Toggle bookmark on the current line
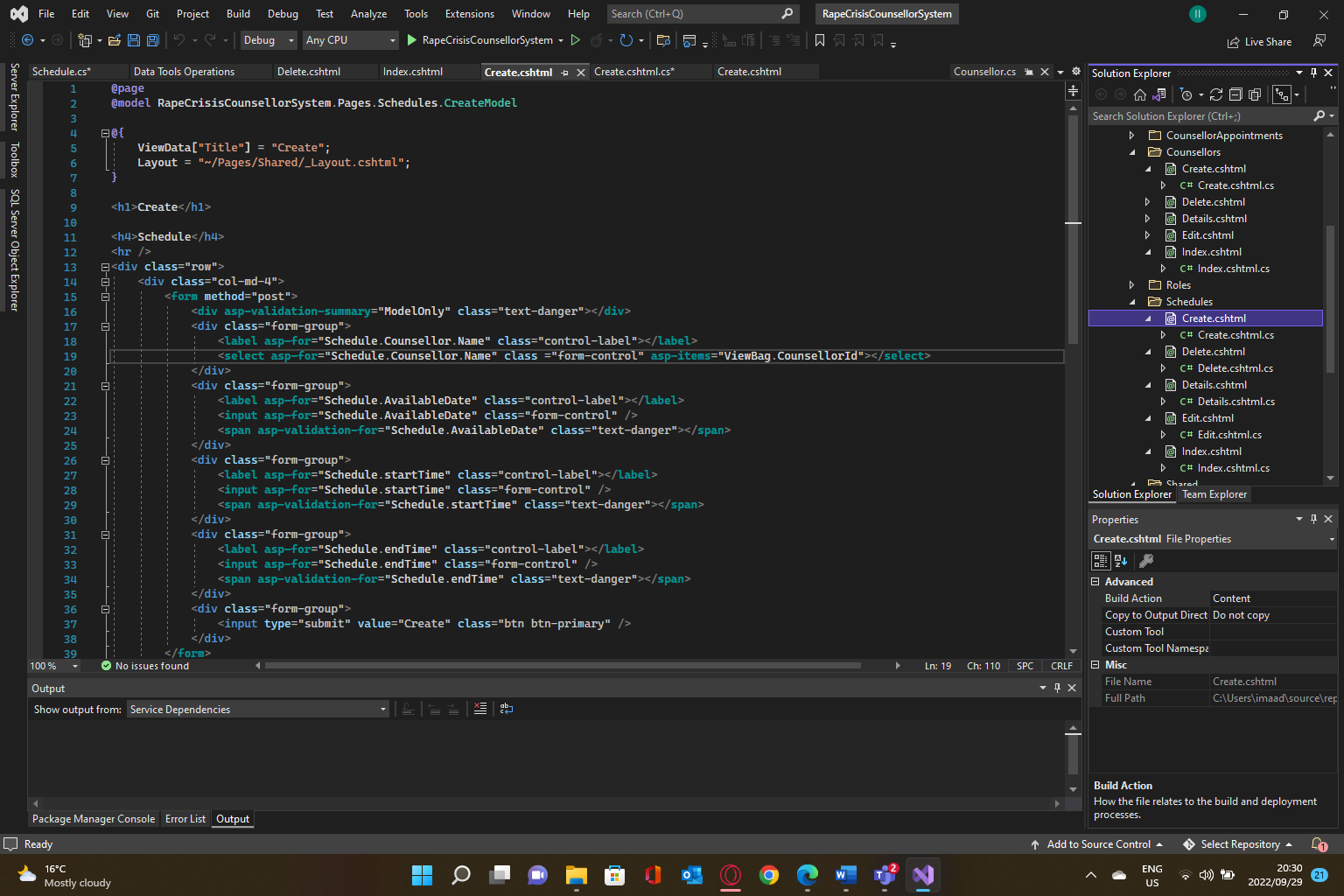The width and height of the screenshot is (1344, 896). click(820, 40)
